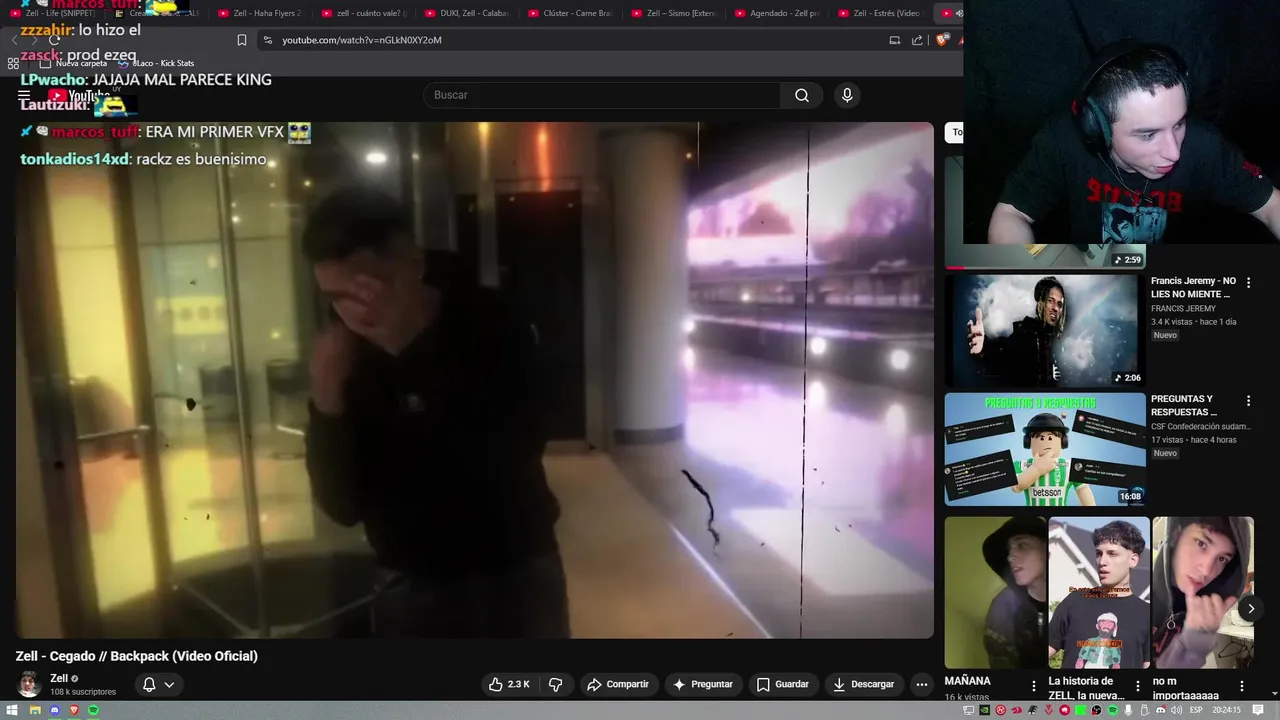1280x720 pixels.
Task: Click the NVIDIA tray icon
Action: coord(985,710)
